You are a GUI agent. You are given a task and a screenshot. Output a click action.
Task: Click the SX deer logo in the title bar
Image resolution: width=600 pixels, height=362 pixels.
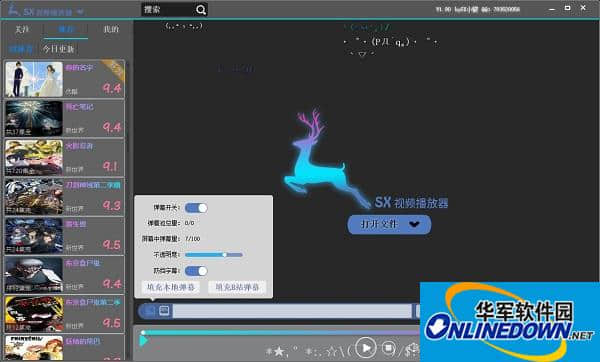(x=13, y=9)
